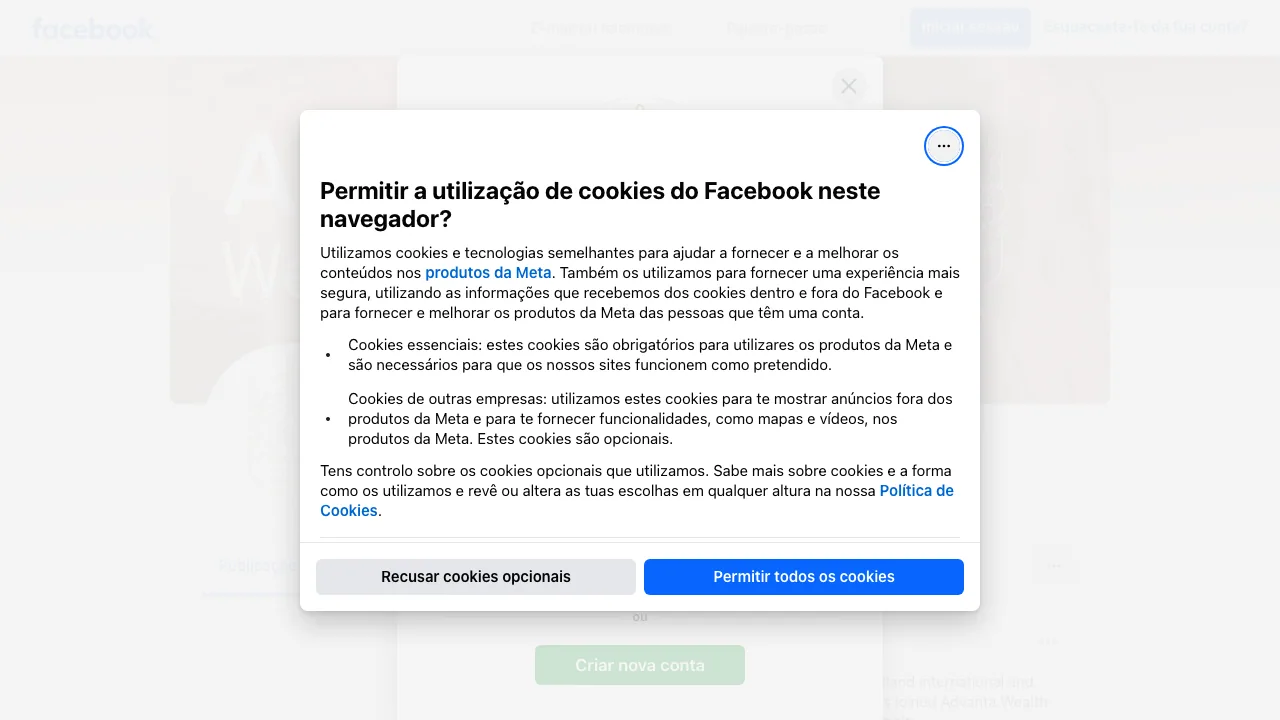The width and height of the screenshot is (1280, 720).
Task: Close the login popup with the X icon
Action: (x=849, y=86)
